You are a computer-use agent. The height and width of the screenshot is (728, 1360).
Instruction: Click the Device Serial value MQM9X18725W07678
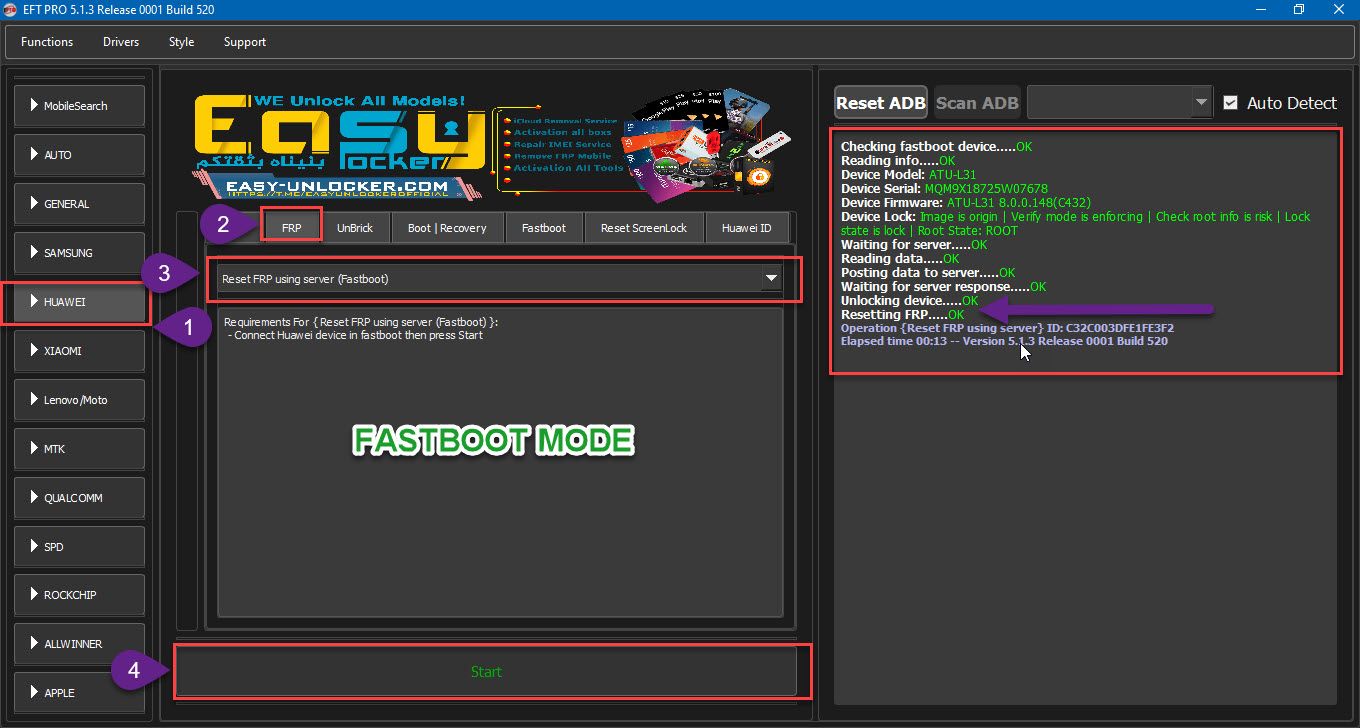(x=988, y=188)
